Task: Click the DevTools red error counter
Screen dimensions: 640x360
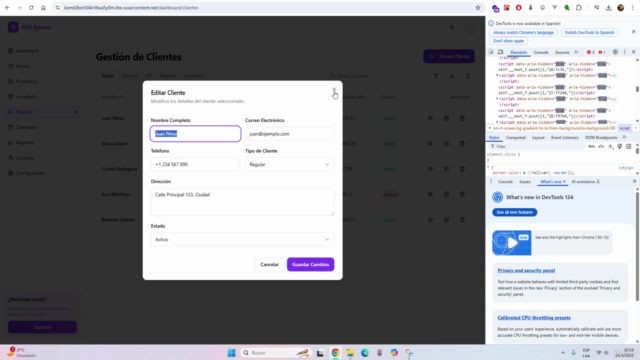Action: point(590,52)
